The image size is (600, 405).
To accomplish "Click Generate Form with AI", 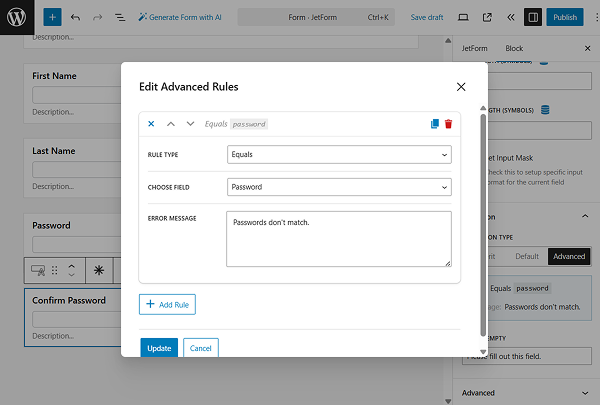I will pos(180,17).
